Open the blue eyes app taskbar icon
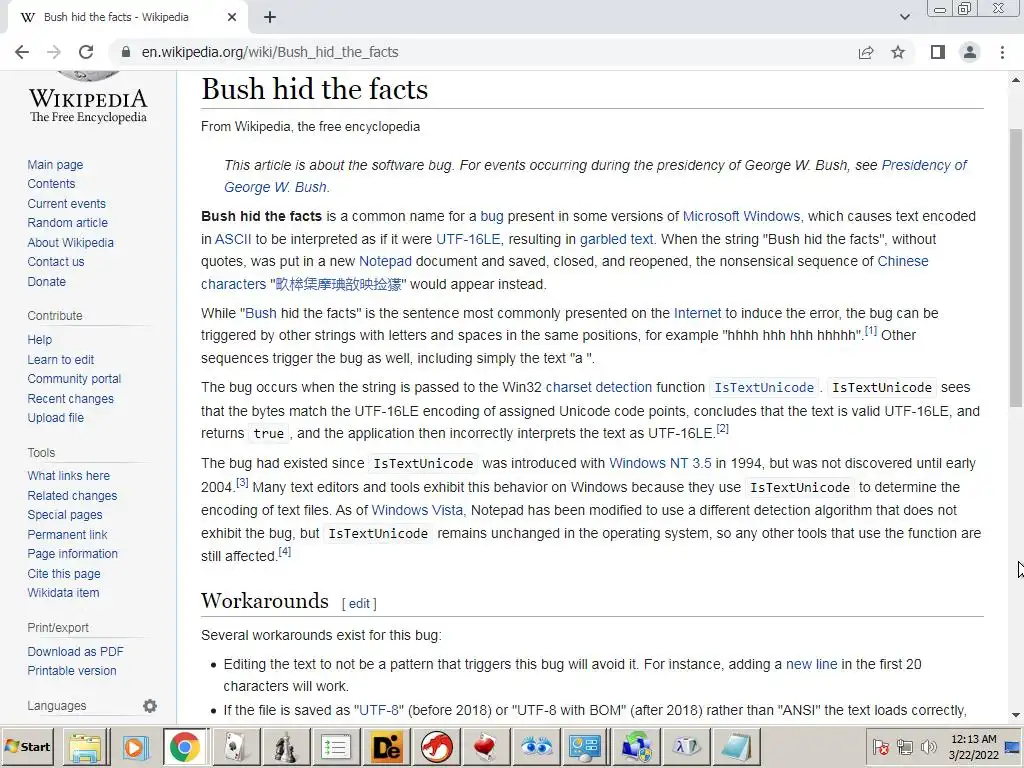 (x=536, y=747)
